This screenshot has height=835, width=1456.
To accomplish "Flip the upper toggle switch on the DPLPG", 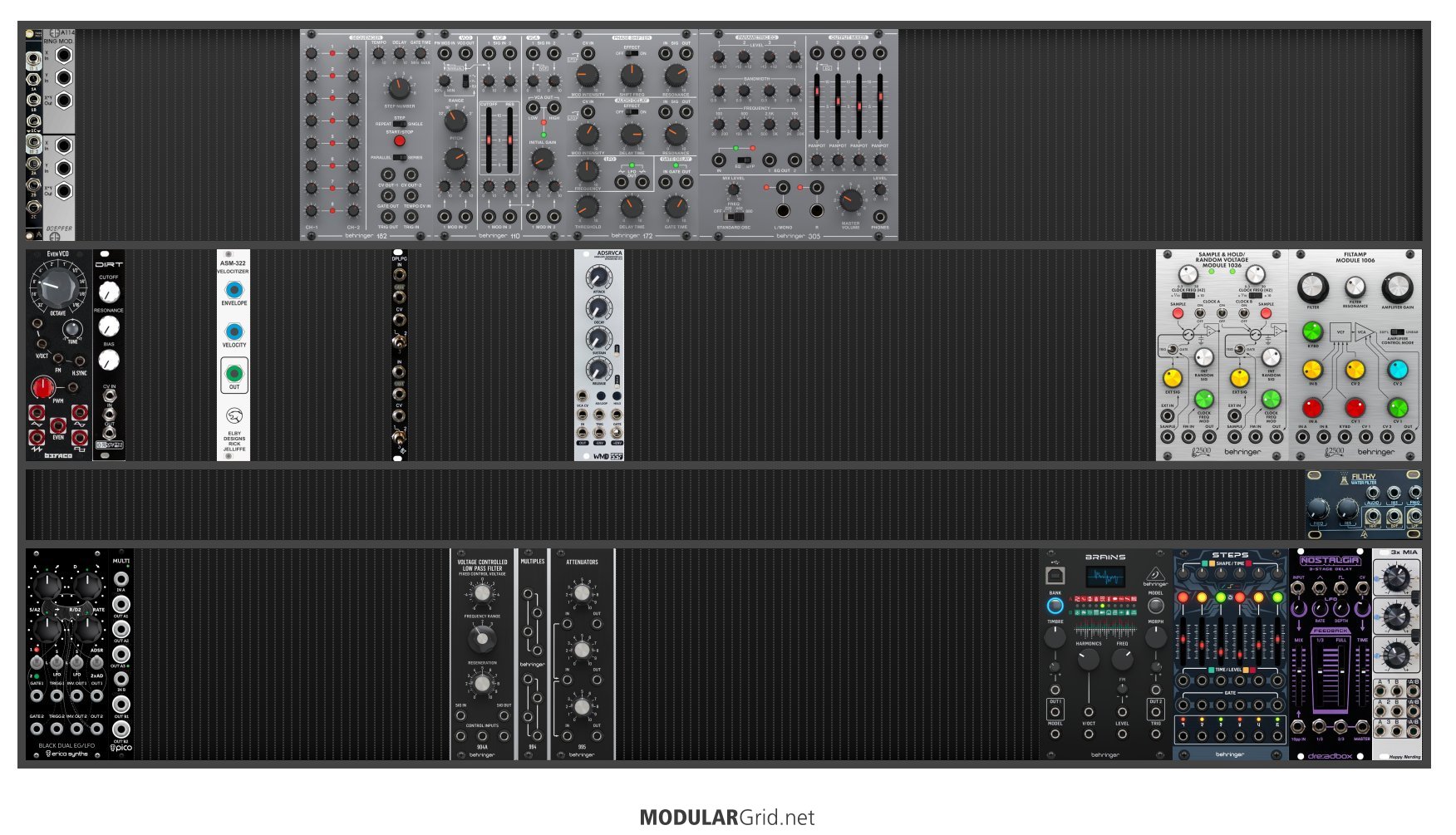I will 400,341.
